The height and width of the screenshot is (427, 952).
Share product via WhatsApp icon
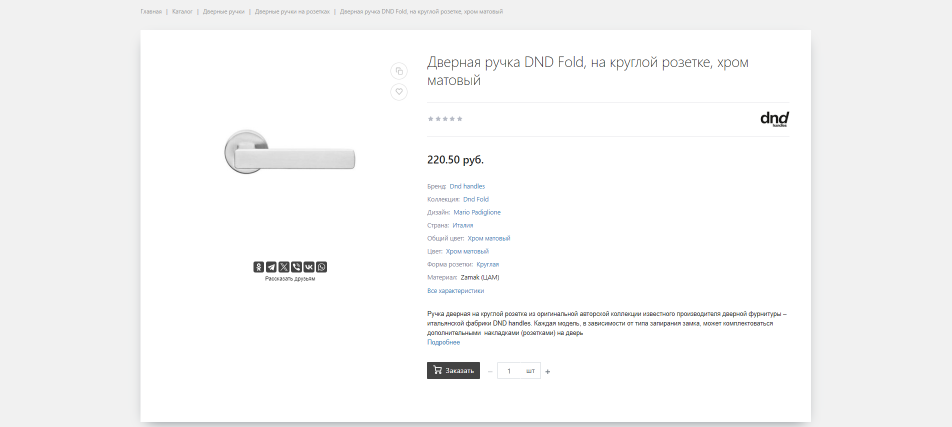321,267
